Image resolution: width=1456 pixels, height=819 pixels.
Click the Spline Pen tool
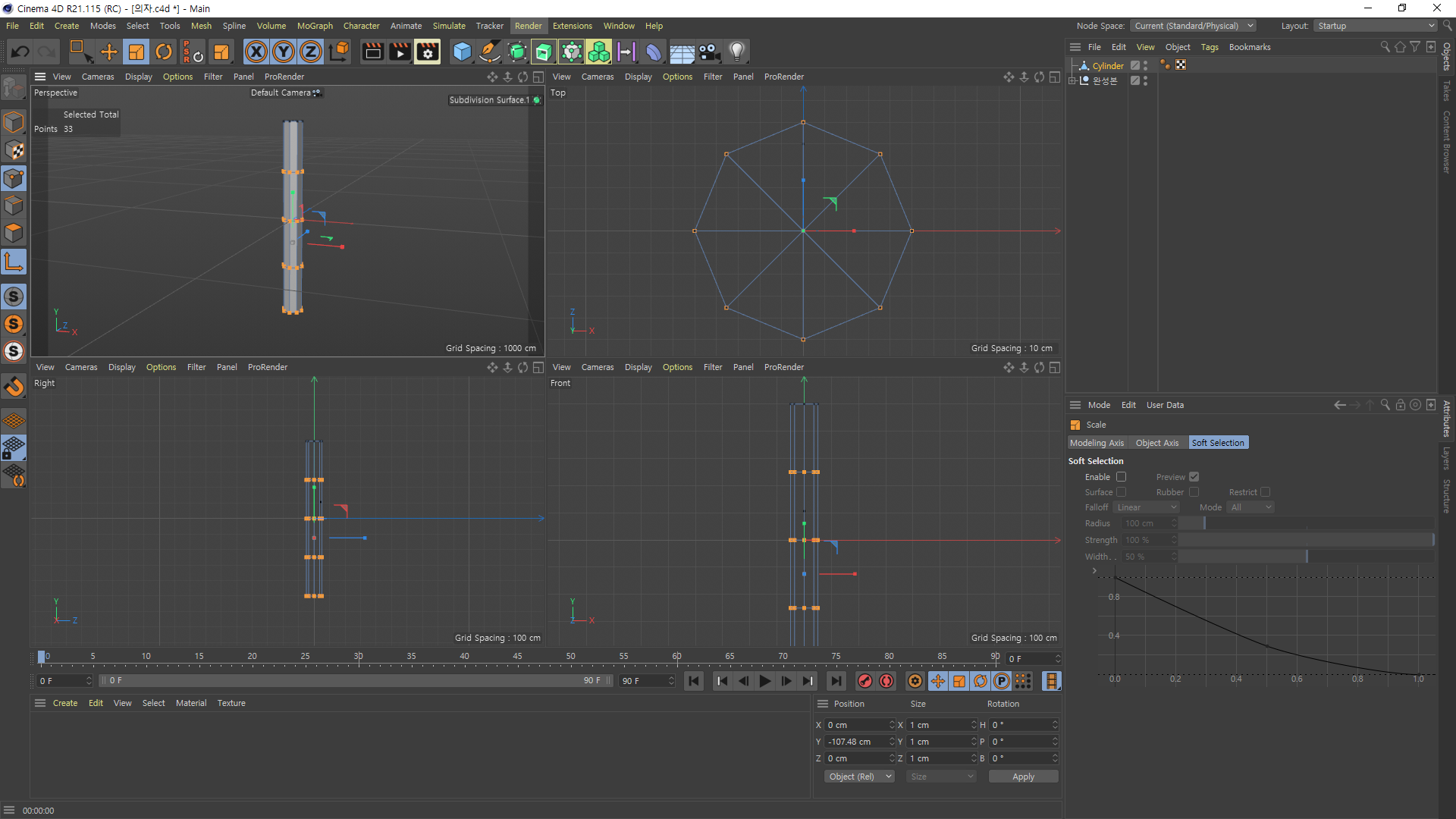[490, 52]
